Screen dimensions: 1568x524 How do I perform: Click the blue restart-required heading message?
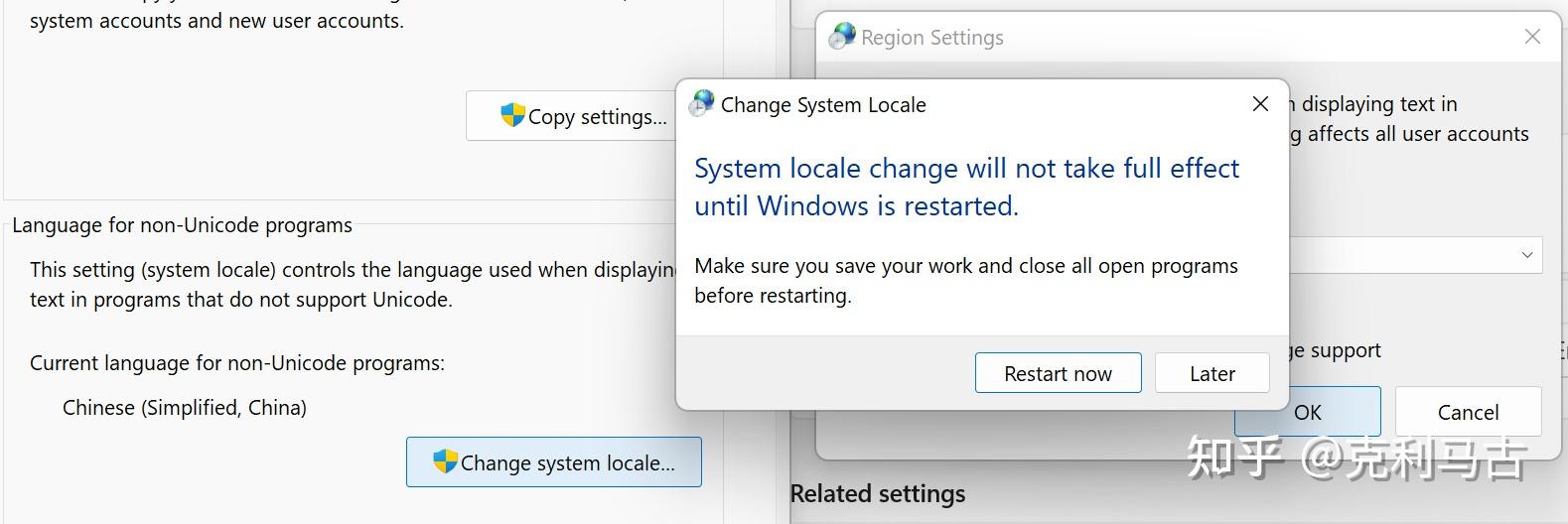[965, 187]
